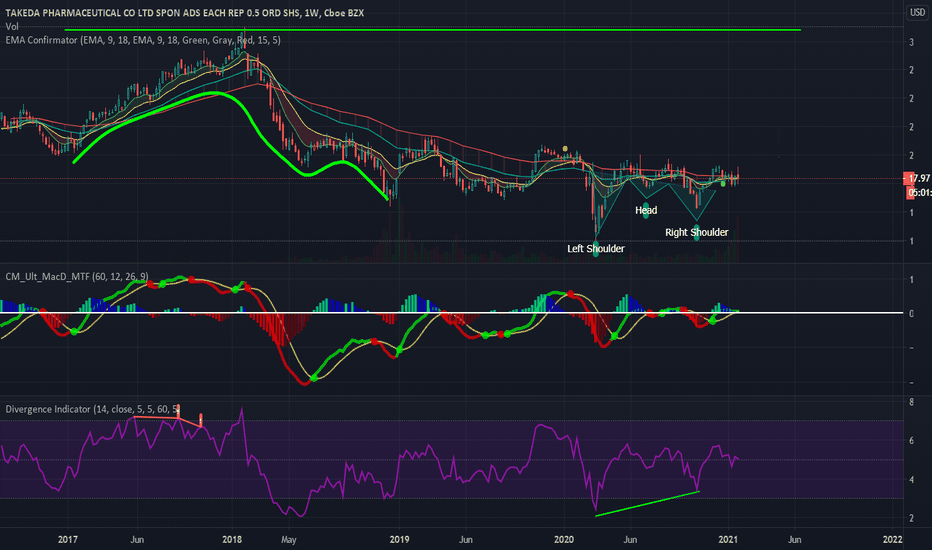Screen dimensions: 932x550
Task: Select the Divergence Indicator legend label
Action: click(x=92, y=409)
